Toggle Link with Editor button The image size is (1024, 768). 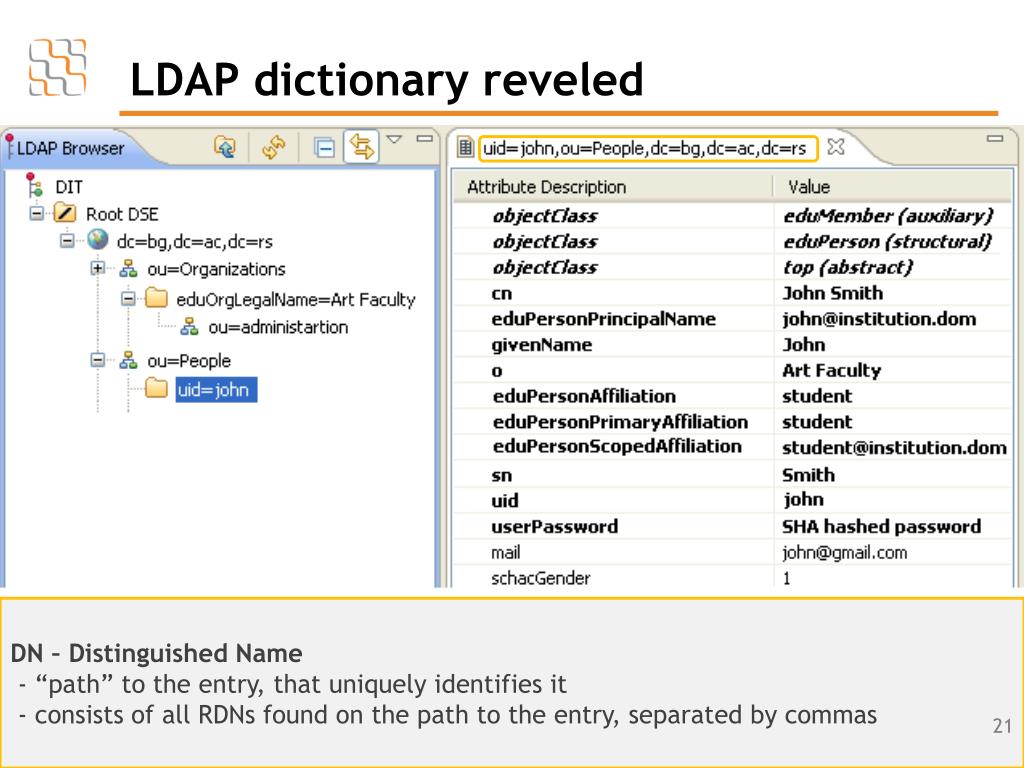pos(361,146)
